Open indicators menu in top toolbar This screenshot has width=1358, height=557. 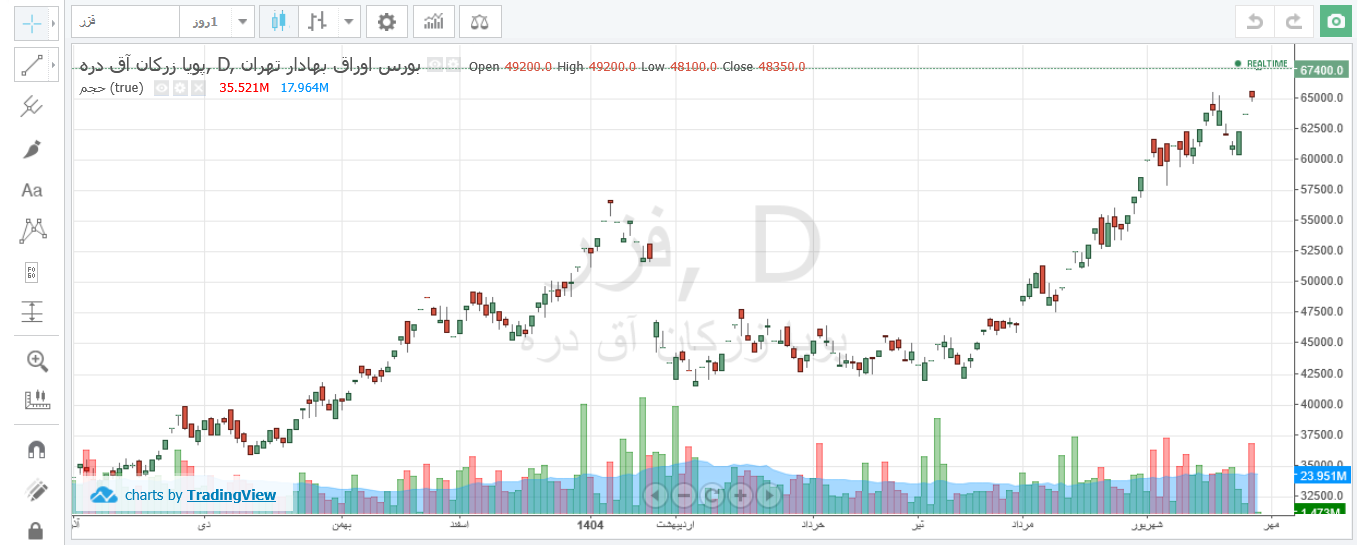[x=434, y=20]
